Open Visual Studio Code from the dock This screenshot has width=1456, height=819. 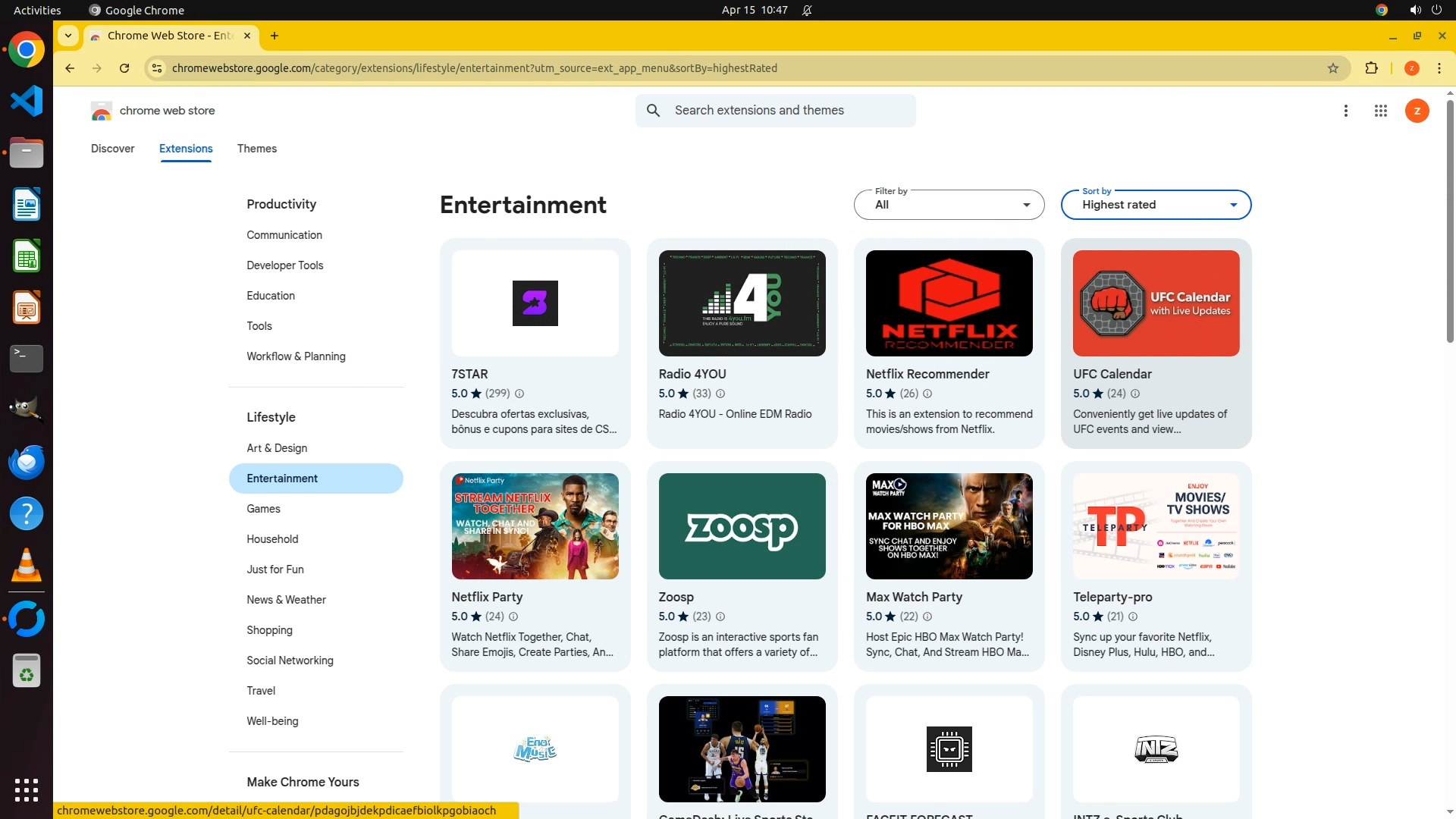(27, 101)
